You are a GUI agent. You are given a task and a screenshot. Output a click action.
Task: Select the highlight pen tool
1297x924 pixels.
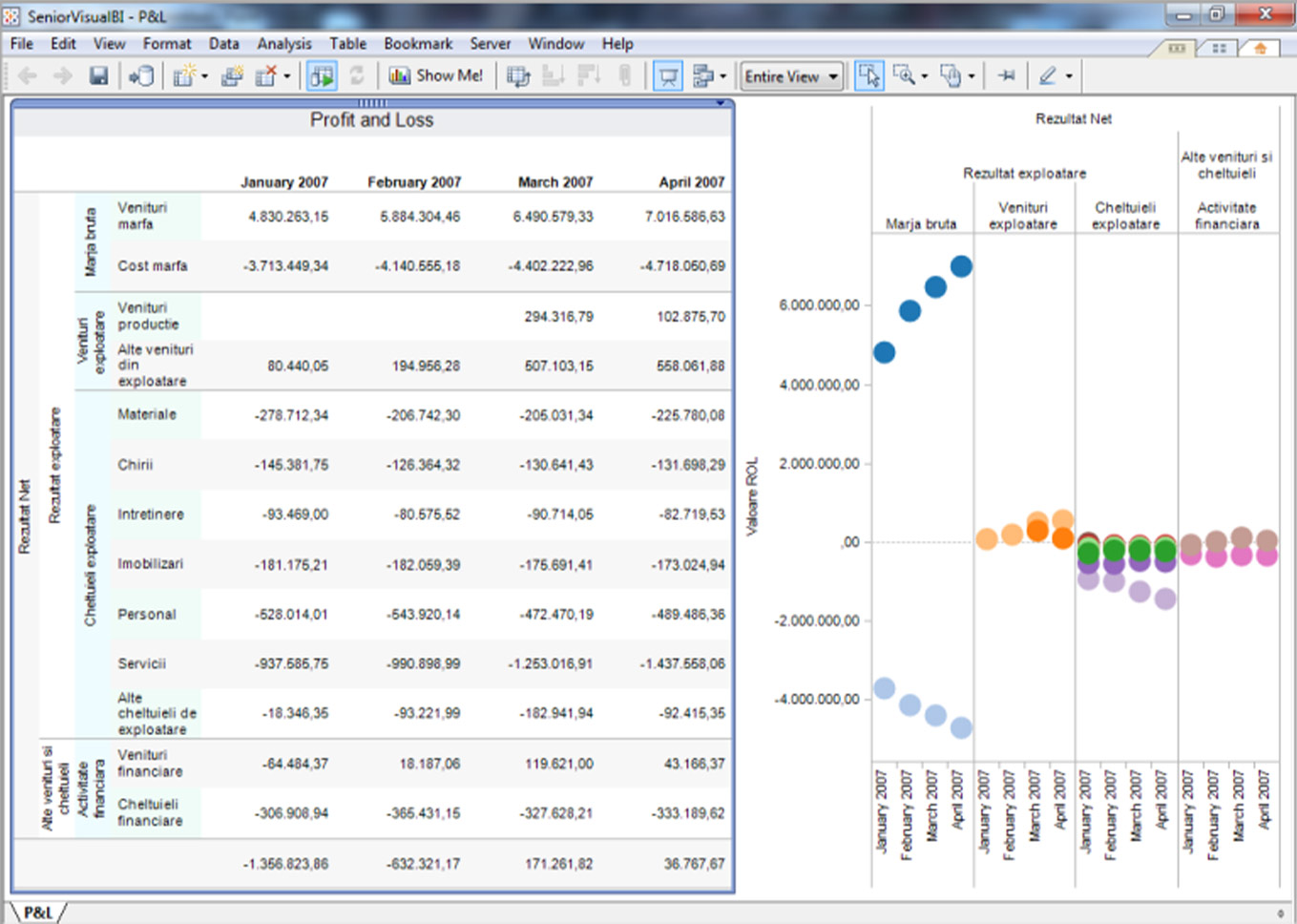pos(1048,75)
